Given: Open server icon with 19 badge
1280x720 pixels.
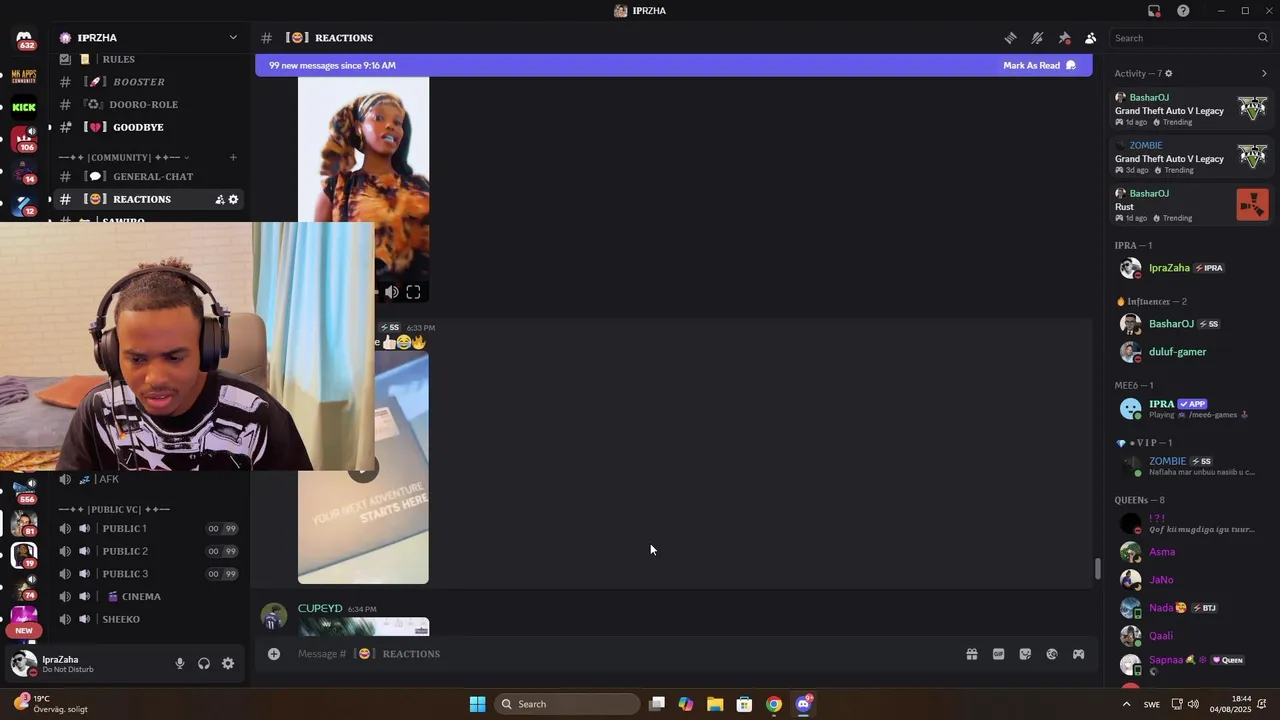Looking at the screenshot, I should (24, 555).
